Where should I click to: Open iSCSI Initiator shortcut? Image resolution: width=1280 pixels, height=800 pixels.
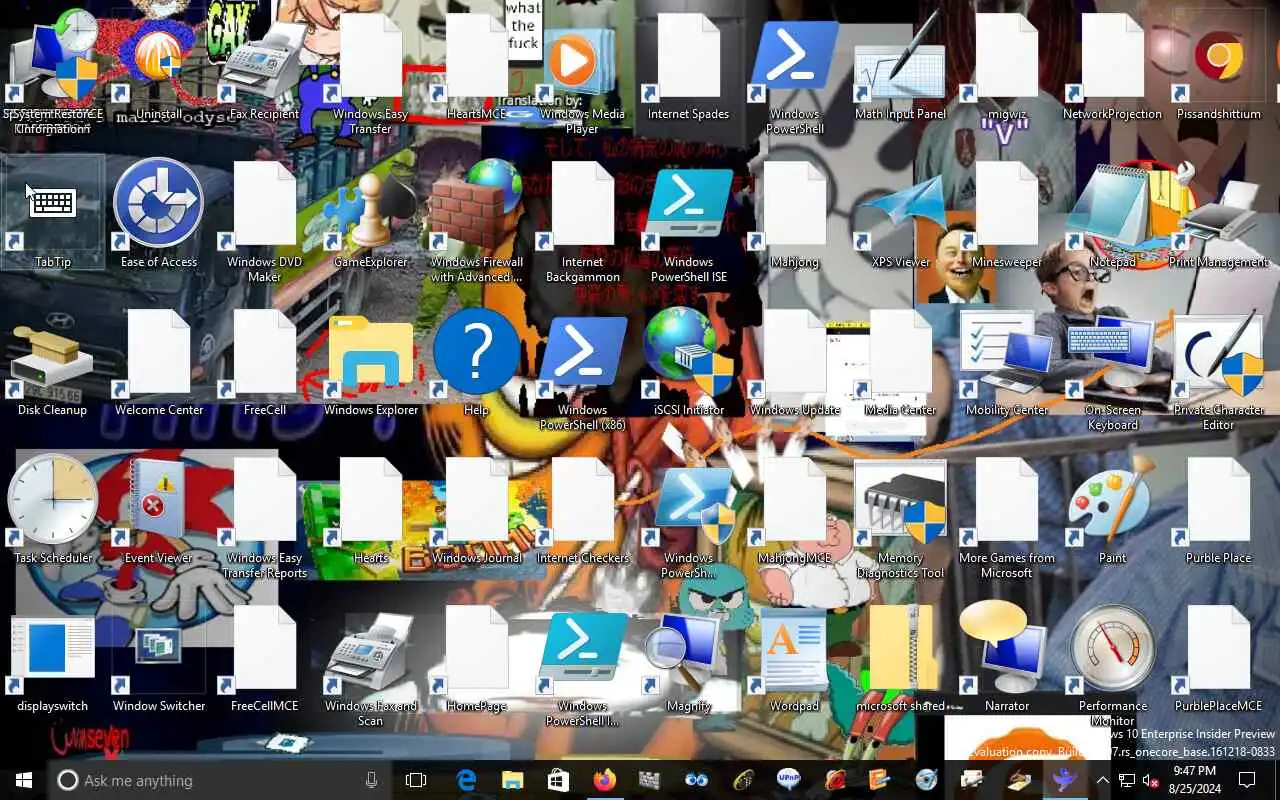pyautogui.click(x=688, y=363)
